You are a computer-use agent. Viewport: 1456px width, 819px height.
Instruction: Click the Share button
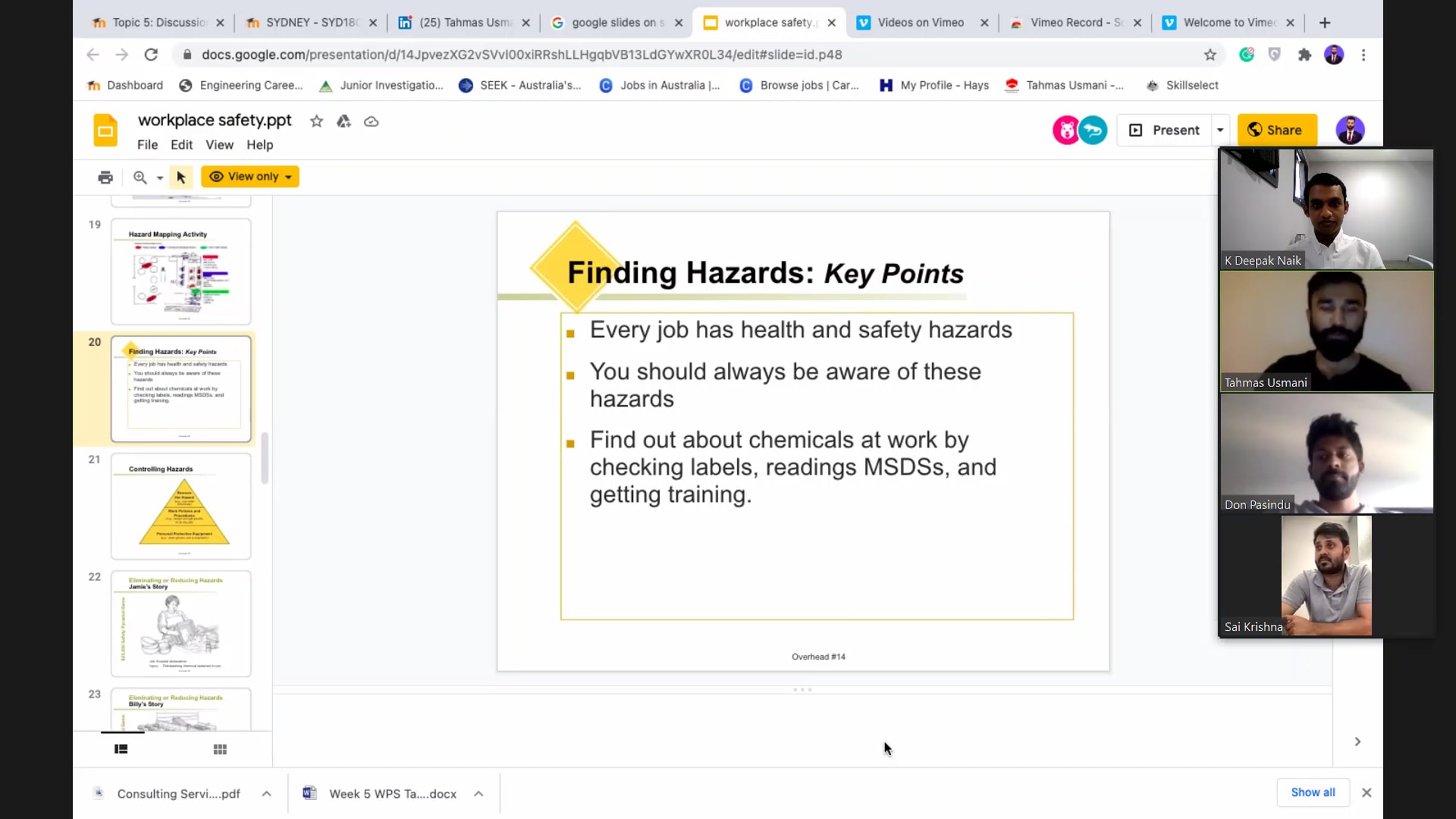pyautogui.click(x=1276, y=130)
